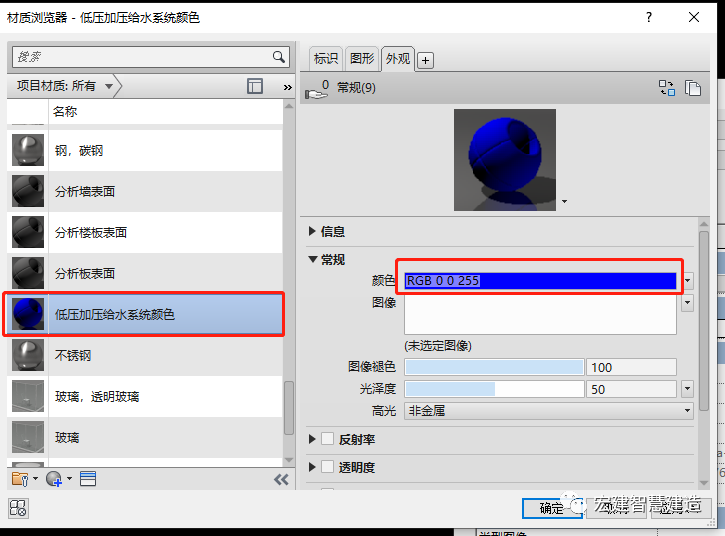
Task: Click the duplicate asset icon
Action: (x=693, y=87)
